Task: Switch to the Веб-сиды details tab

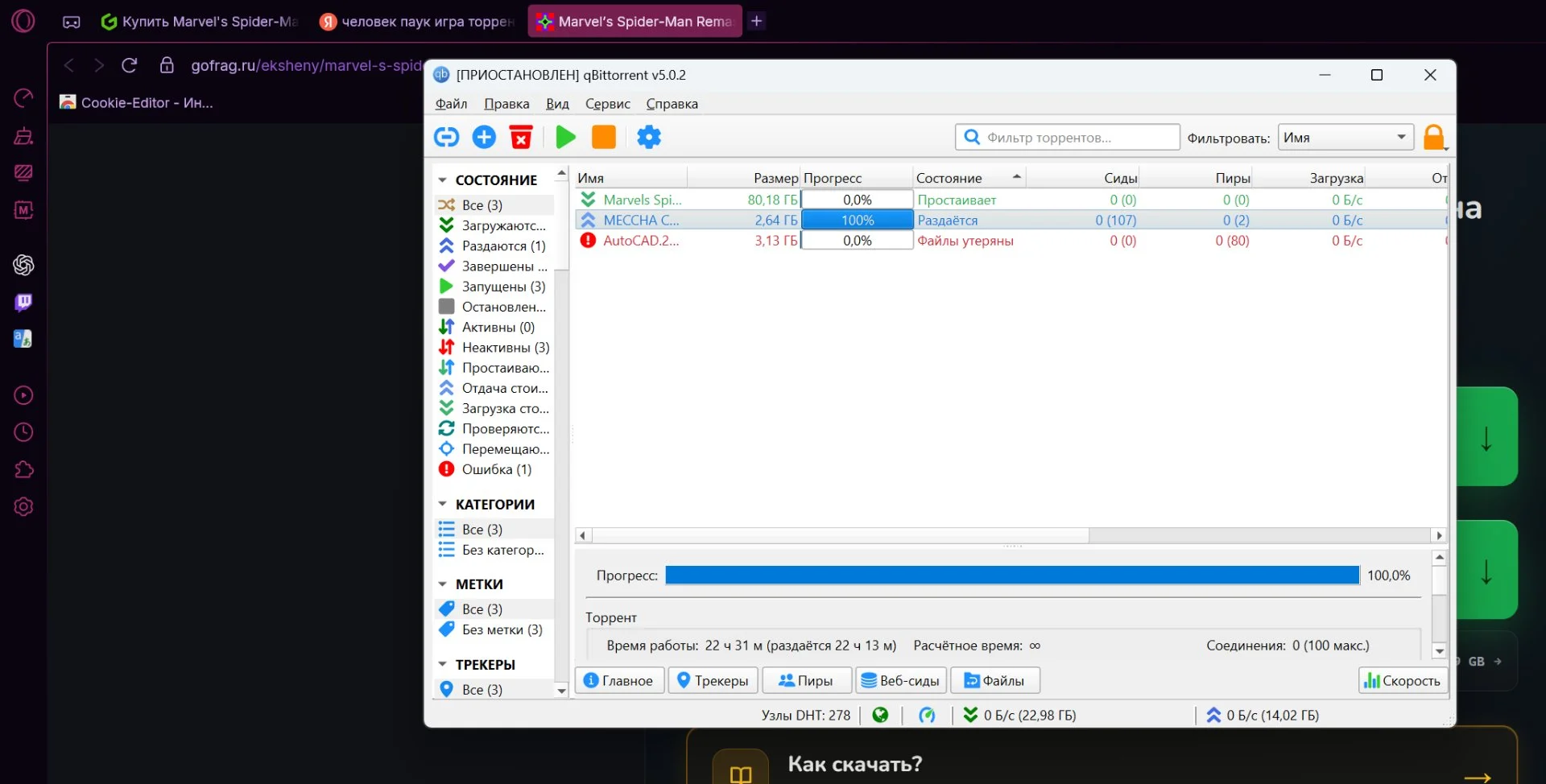Action: click(x=901, y=681)
